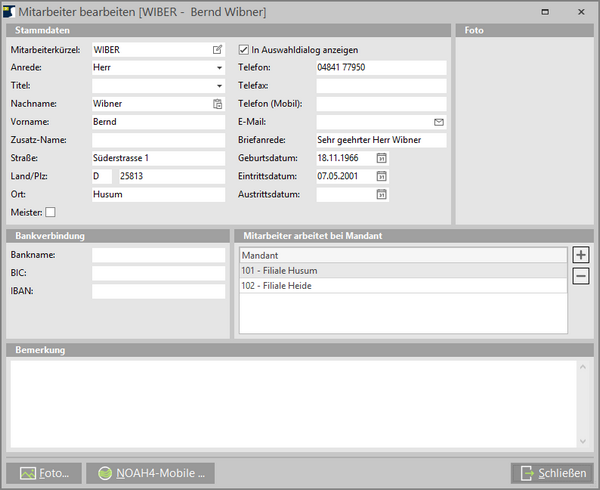Open the Austrittsdatum calendar picker
Image resolution: width=600 pixels, height=490 pixels.
coord(381,194)
